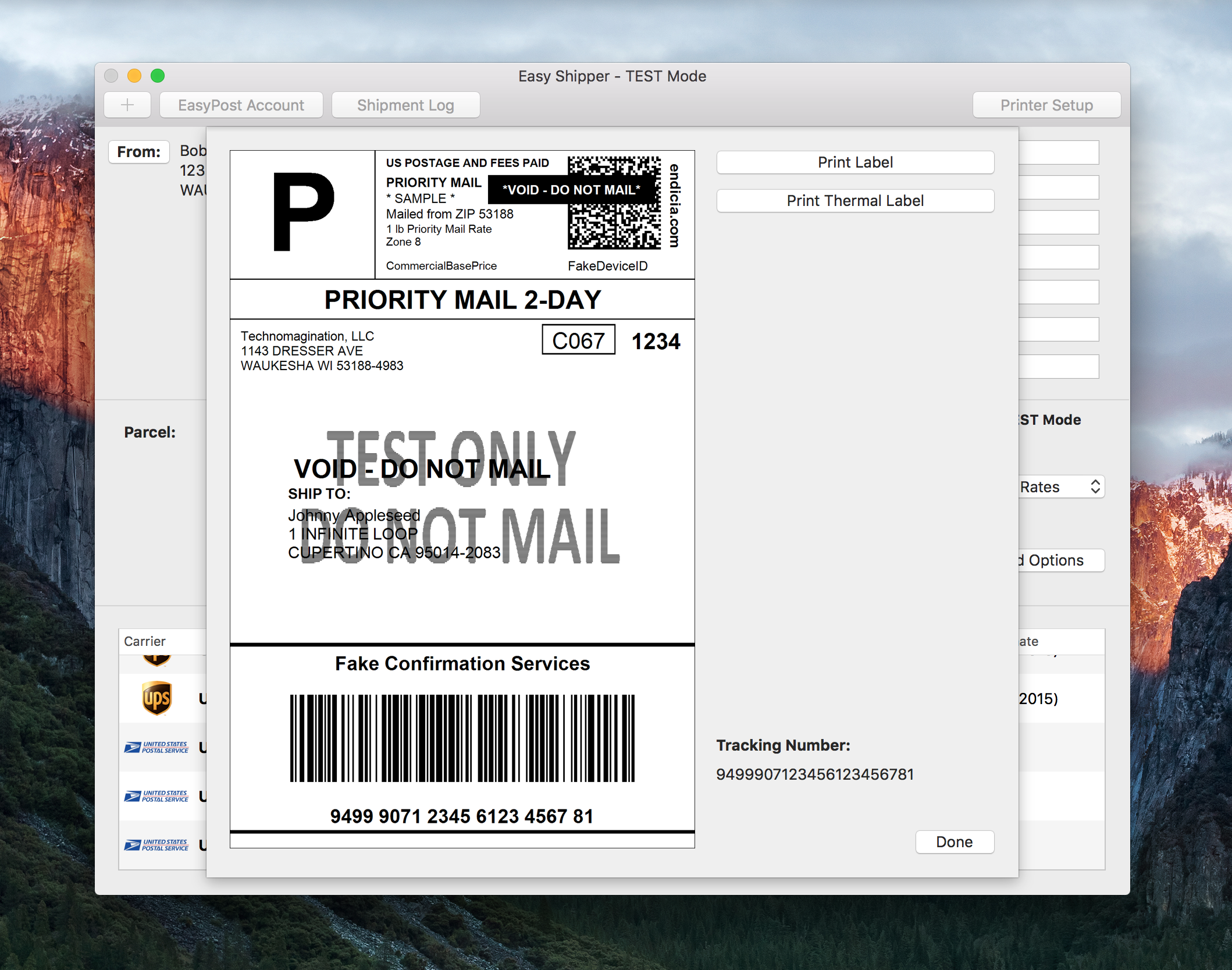Click the second address input field
This screenshot has height=970, width=1232.
(1059, 187)
